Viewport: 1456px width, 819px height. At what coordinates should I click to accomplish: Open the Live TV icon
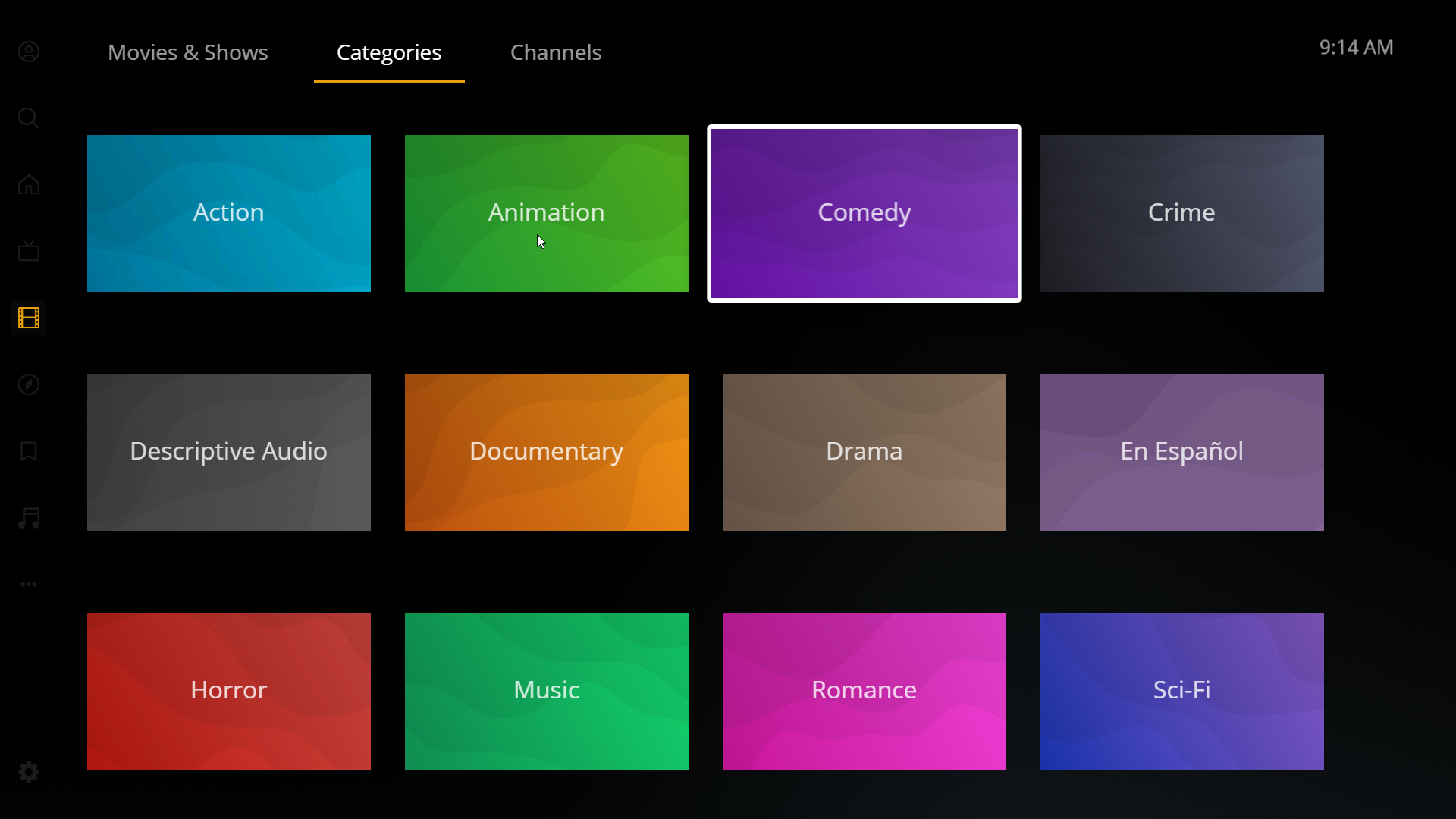click(28, 251)
